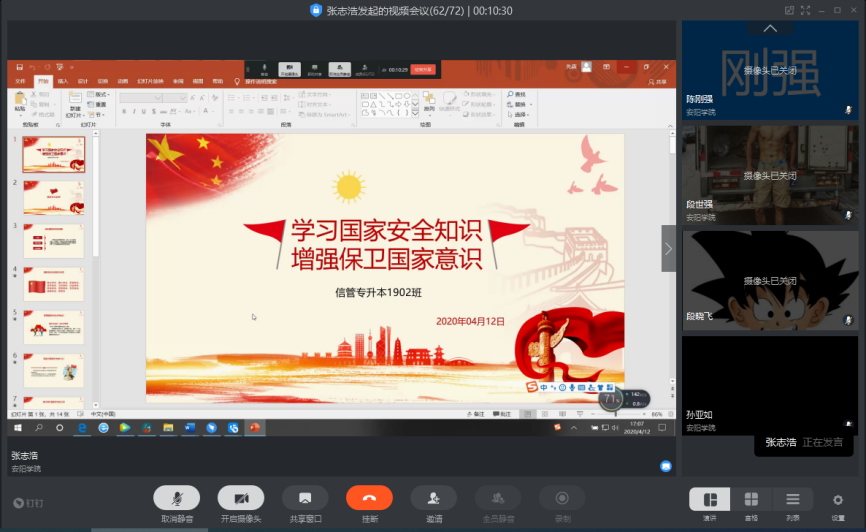This screenshot has width=866, height=532.
Task: Invite participants using 邀请 button
Action: point(434,498)
